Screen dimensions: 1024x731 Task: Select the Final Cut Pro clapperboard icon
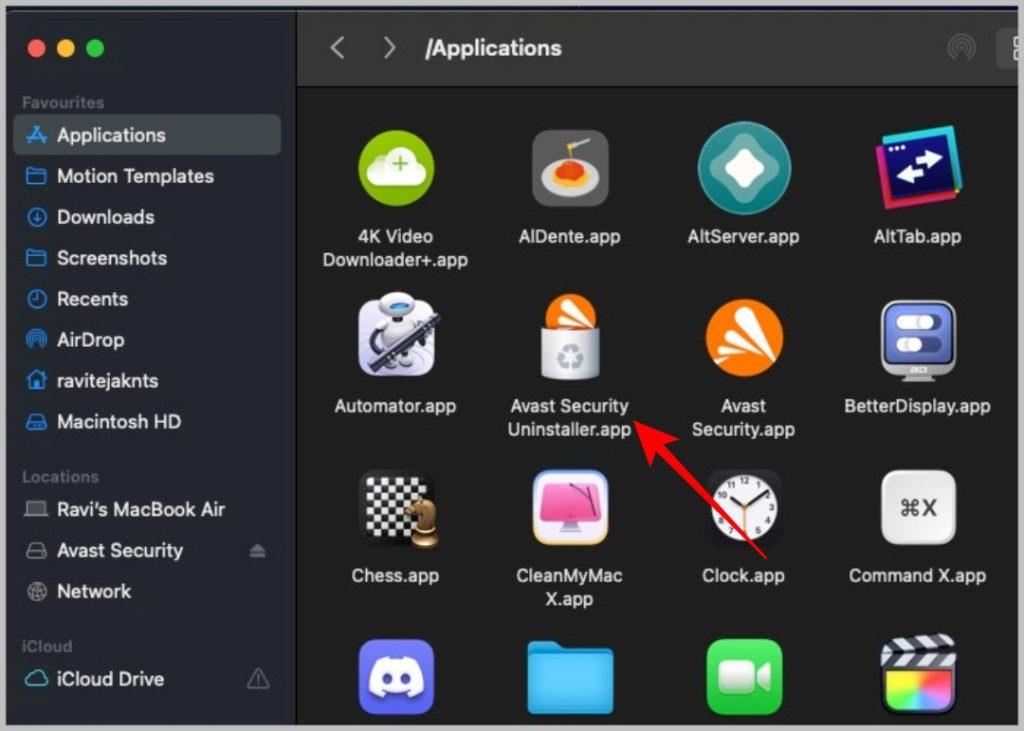(x=918, y=675)
